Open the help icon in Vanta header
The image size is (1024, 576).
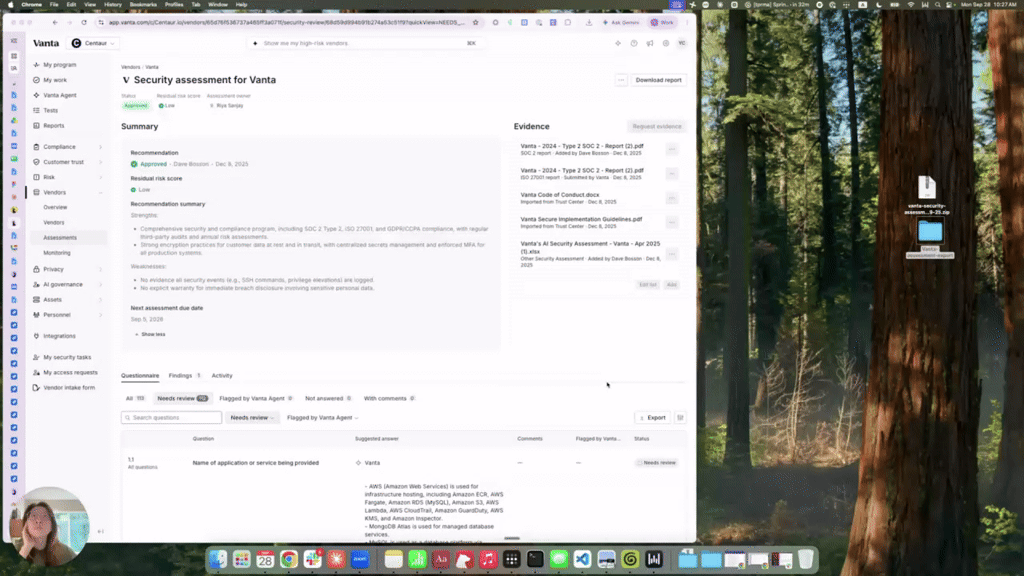(x=633, y=43)
